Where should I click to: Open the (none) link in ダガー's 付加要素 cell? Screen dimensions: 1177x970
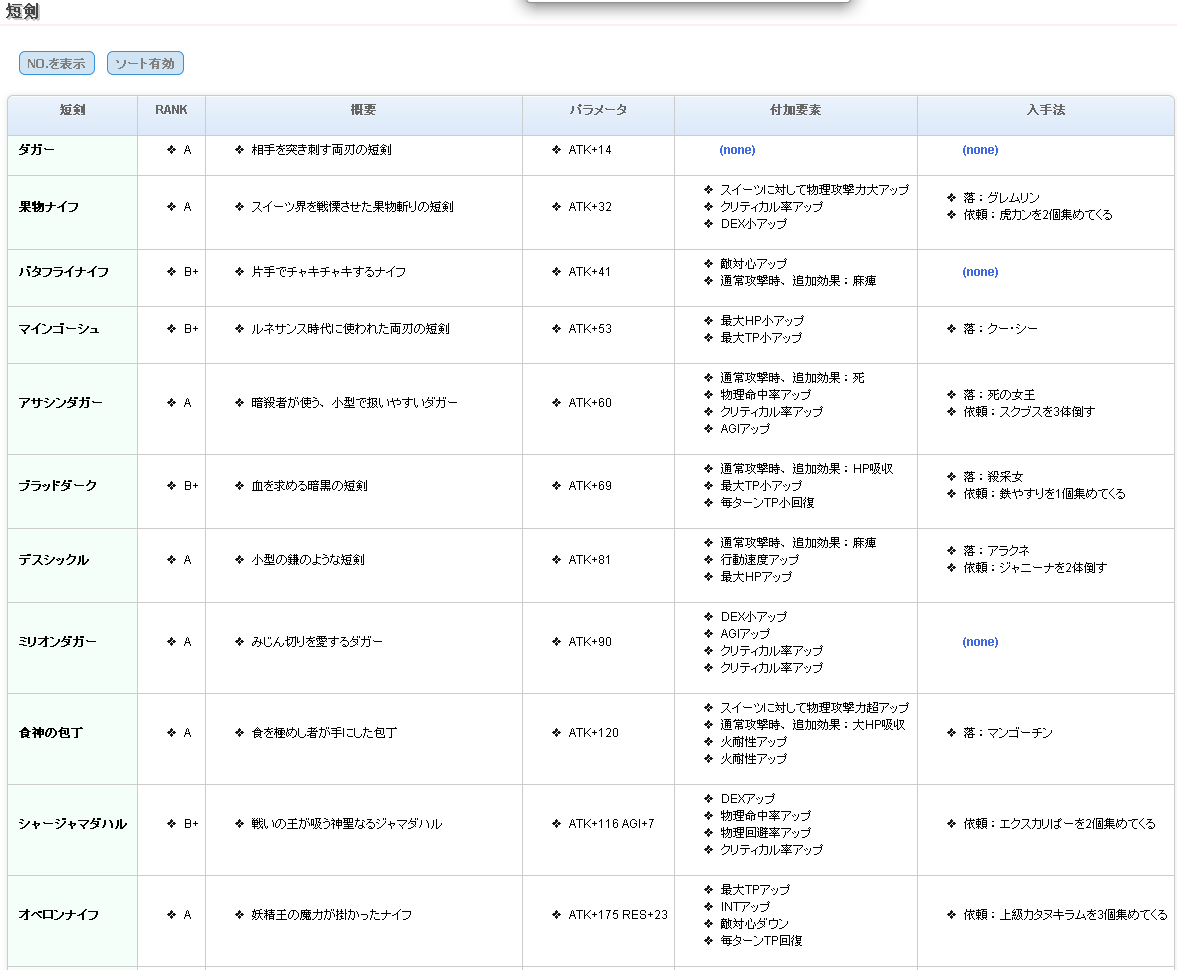click(737, 150)
